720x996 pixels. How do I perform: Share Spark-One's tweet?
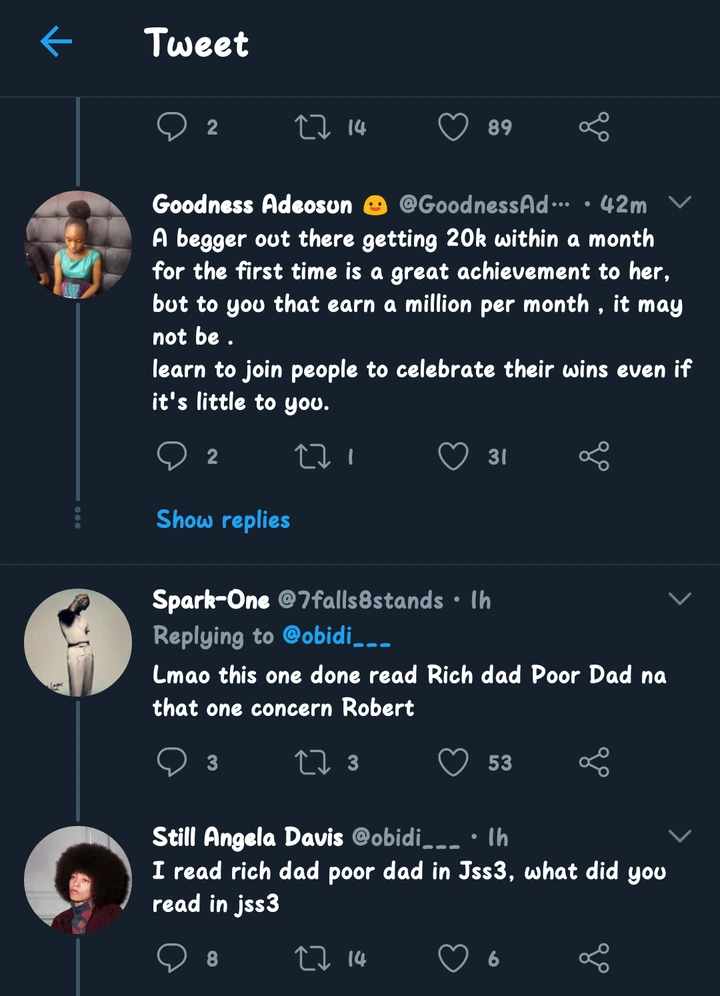click(593, 762)
